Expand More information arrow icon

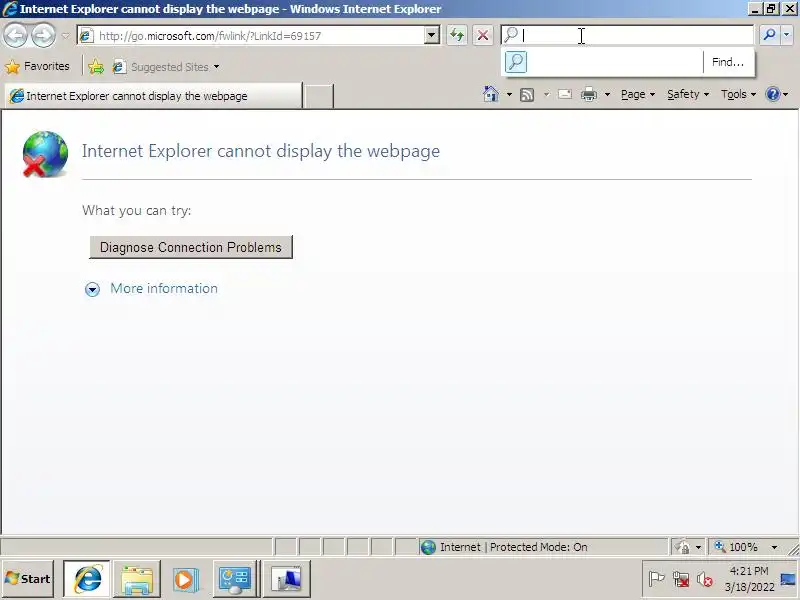(92, 289)
